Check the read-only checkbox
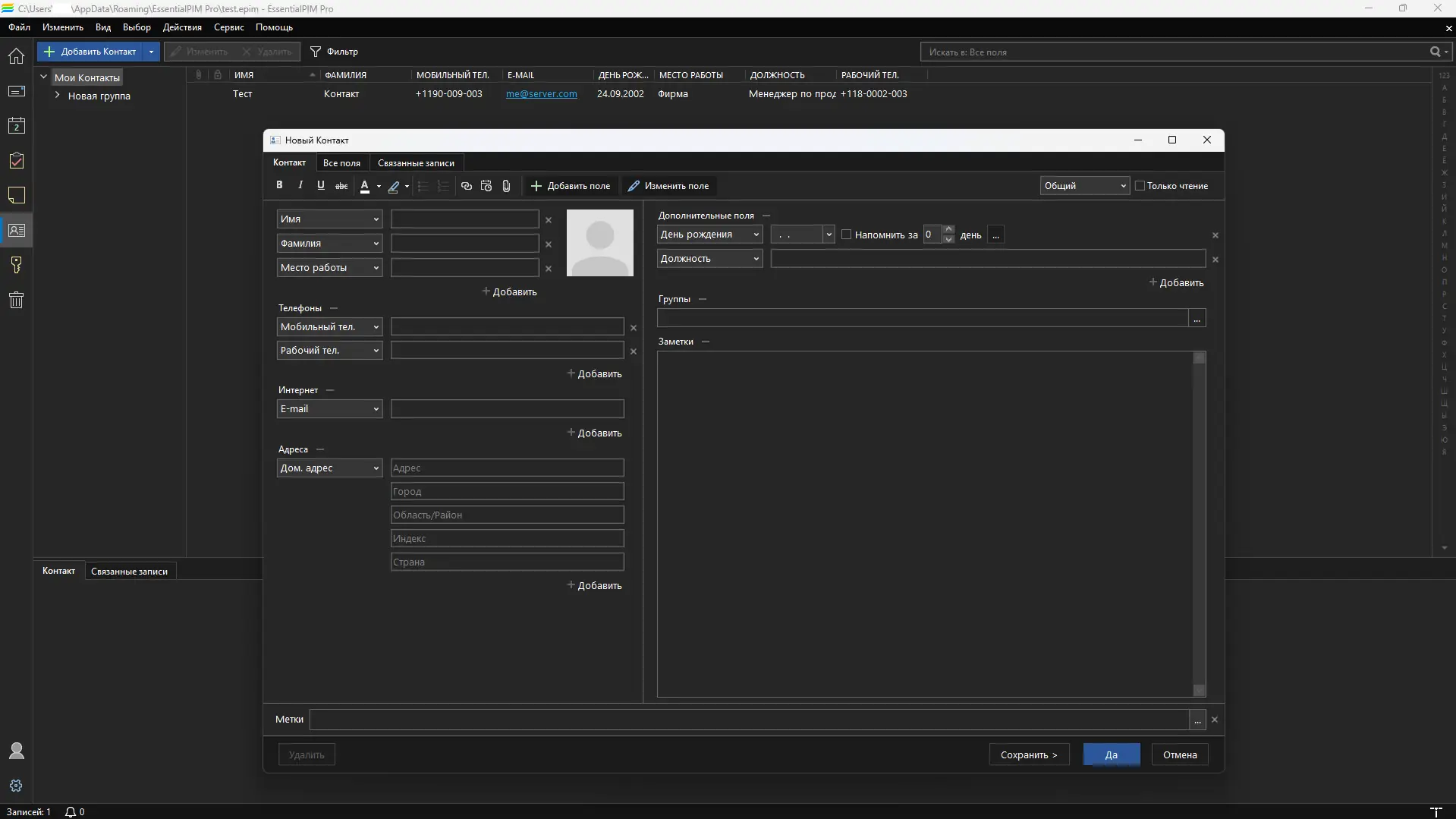Screen dimensions: 1456x819 pyautogui.click(x=1140, y=186)
